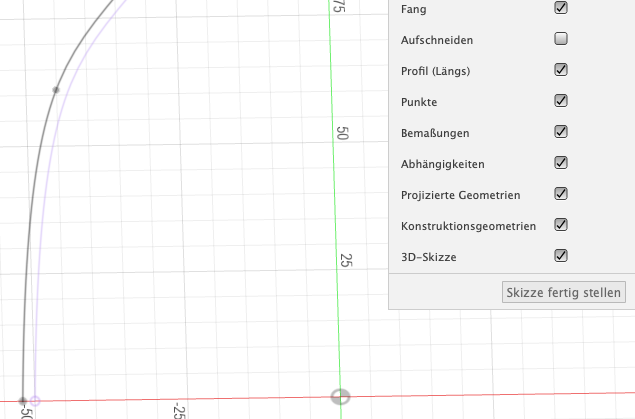Click the -25 mark on the horizontal axis
Screen dimensions: 635x419
click(x=177, y=411)
